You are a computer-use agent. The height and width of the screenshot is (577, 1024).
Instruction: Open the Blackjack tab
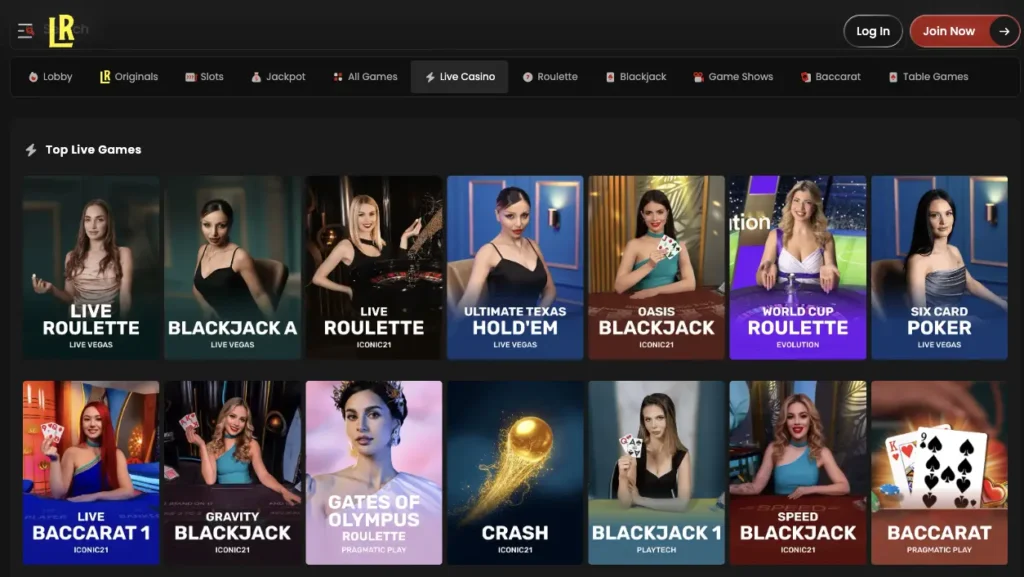(636, 77)
